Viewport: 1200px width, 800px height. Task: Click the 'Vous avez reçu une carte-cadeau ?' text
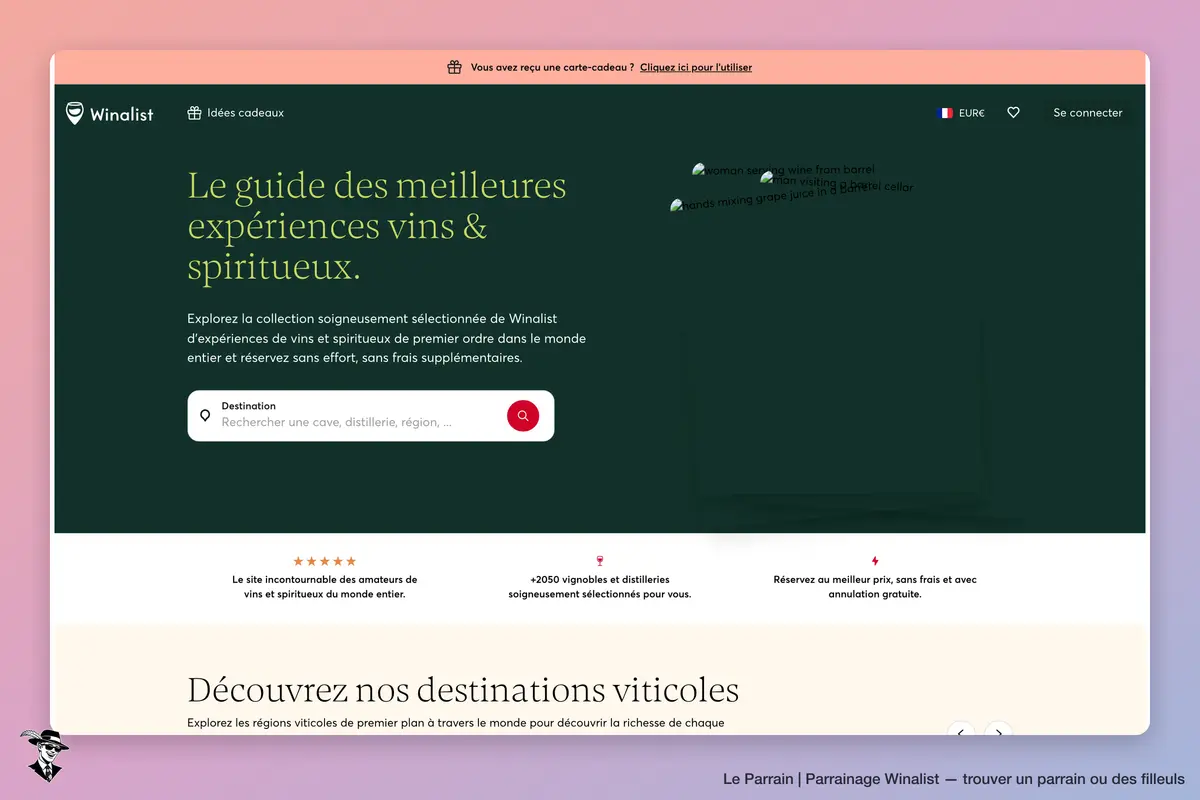[x=552, y=67]
